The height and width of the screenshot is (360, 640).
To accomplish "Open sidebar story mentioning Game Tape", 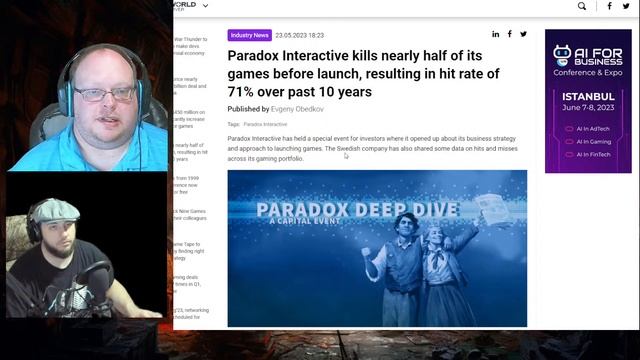I will tap(189, 251).
